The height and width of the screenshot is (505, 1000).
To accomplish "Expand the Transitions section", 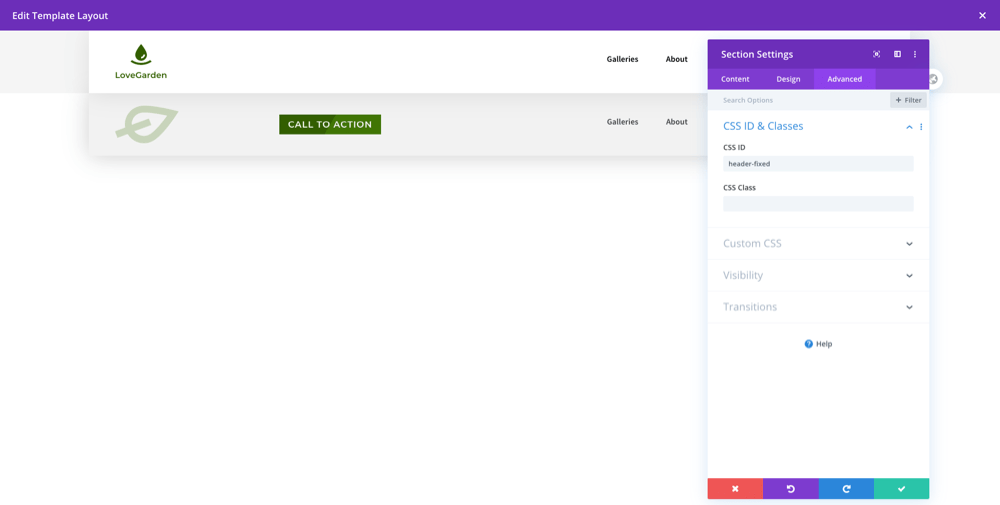I will click(x=818, y=307).
